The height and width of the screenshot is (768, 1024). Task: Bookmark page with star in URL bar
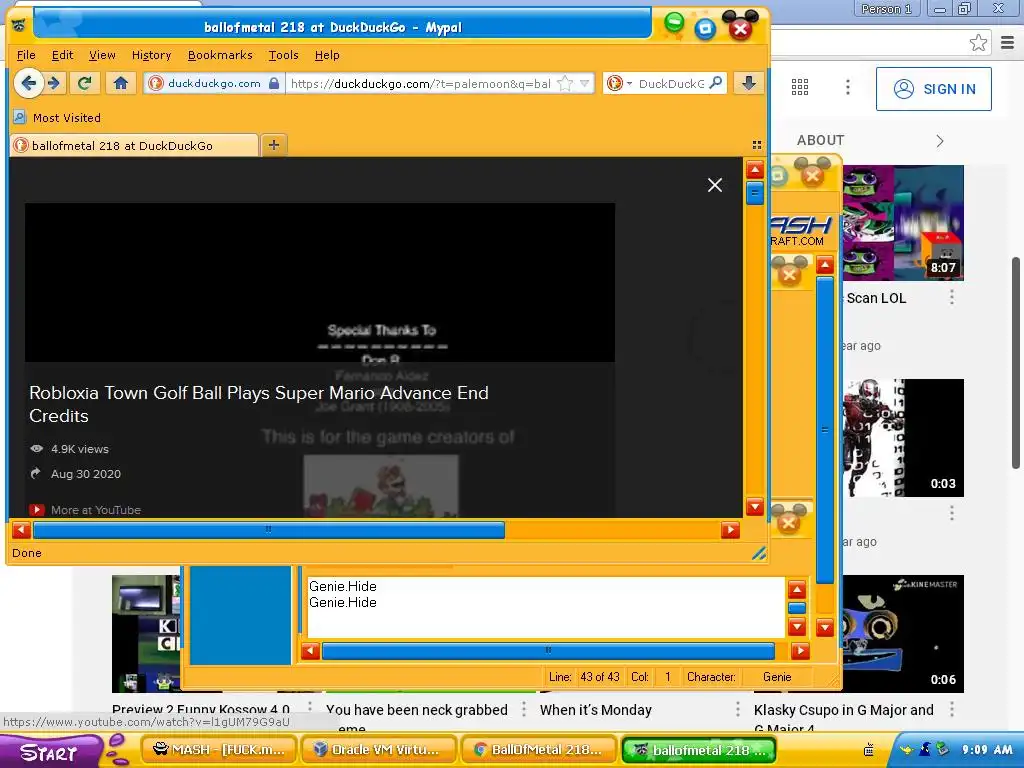[565, 84]
